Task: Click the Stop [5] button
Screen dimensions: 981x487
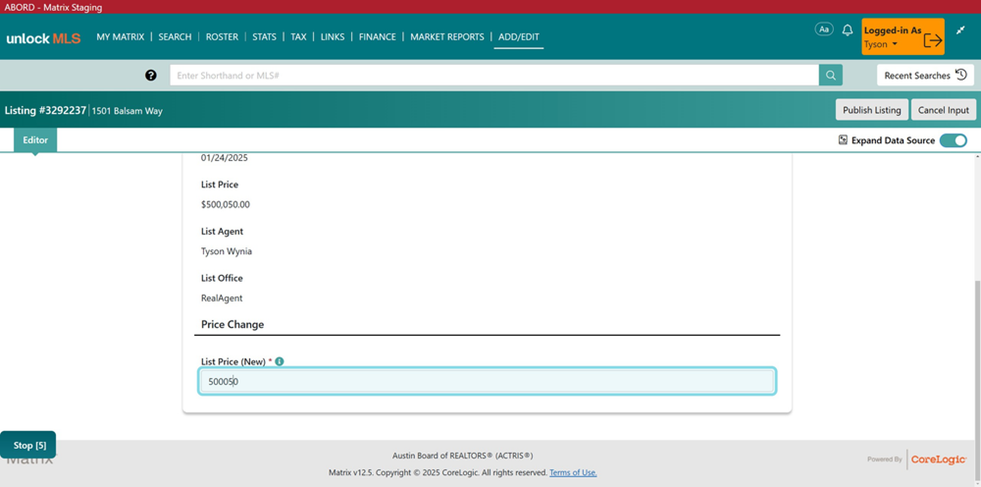Action: point(28,445)
